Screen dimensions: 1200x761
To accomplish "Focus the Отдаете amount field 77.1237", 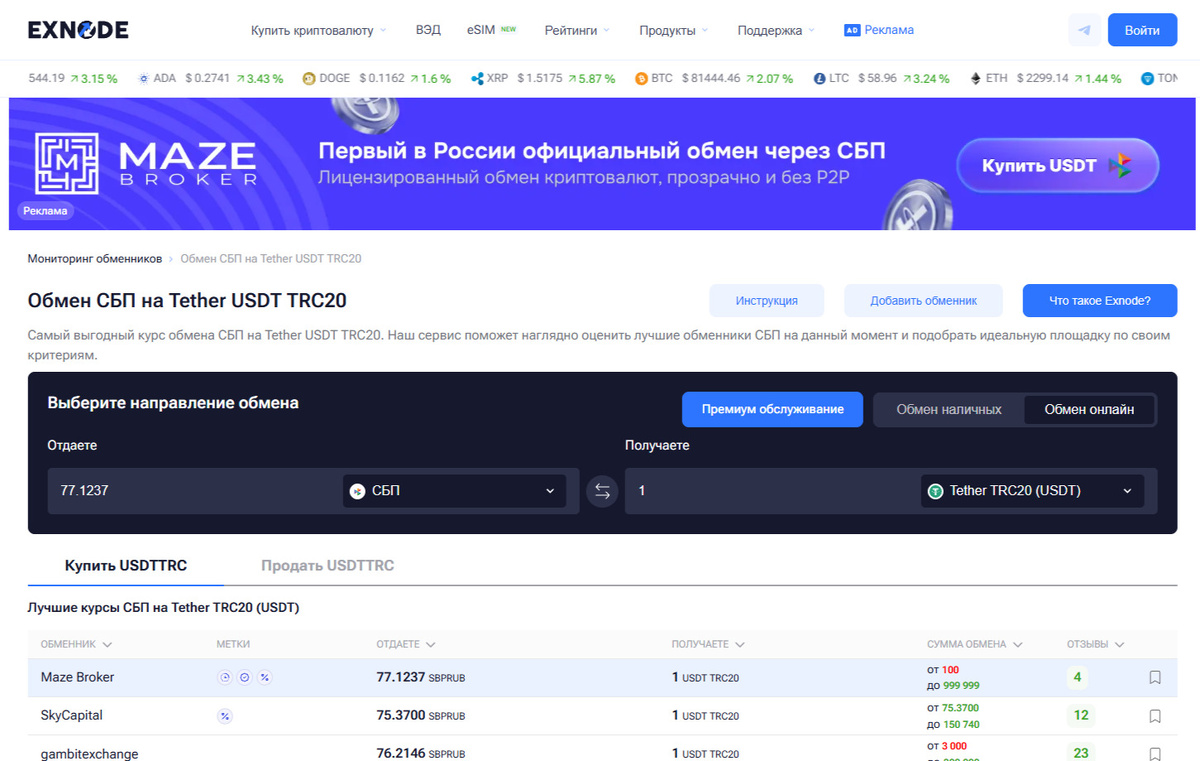I will click(195, 491).
